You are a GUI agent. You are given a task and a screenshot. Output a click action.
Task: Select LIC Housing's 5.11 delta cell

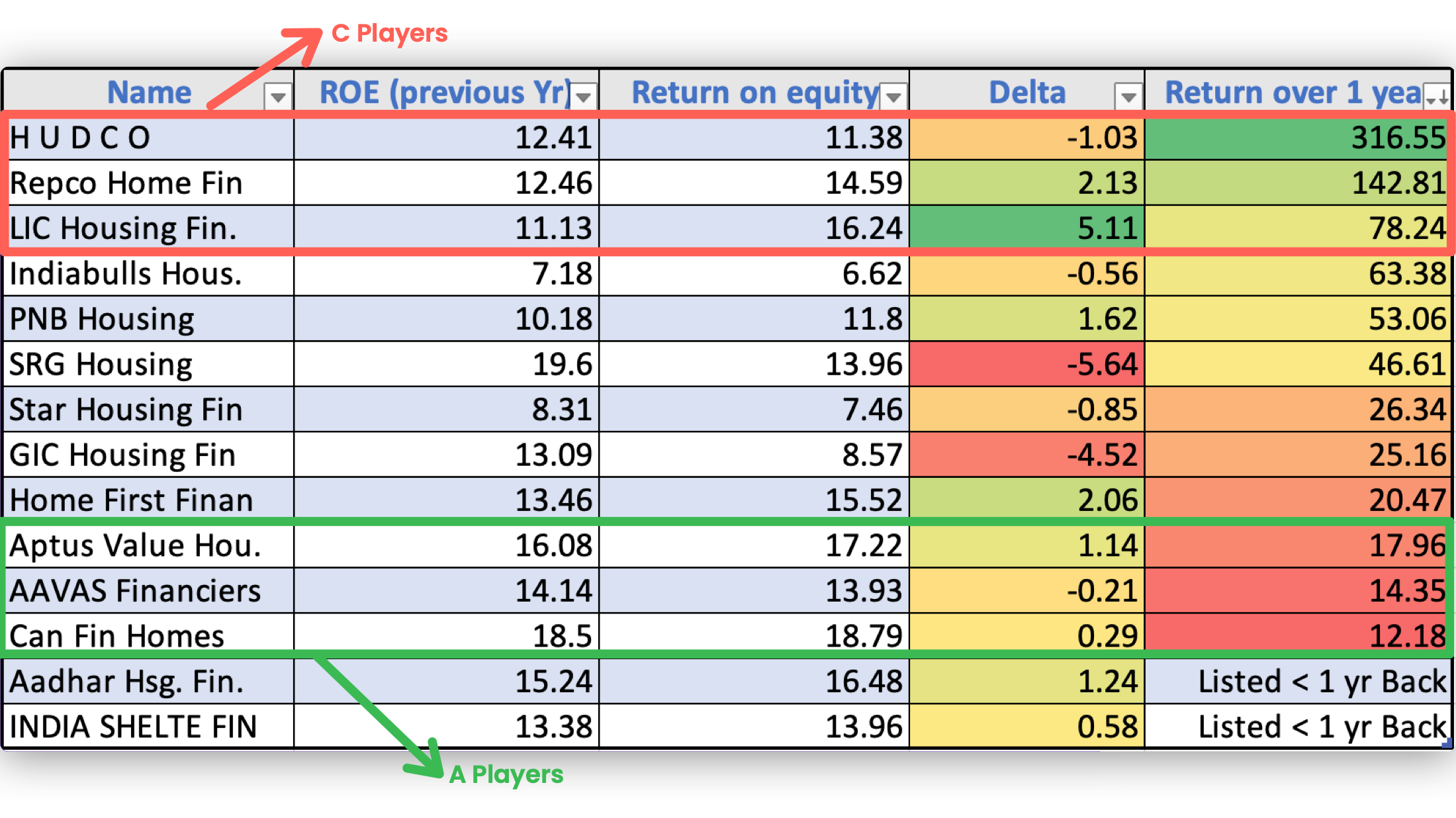[x=1027, y=228]
